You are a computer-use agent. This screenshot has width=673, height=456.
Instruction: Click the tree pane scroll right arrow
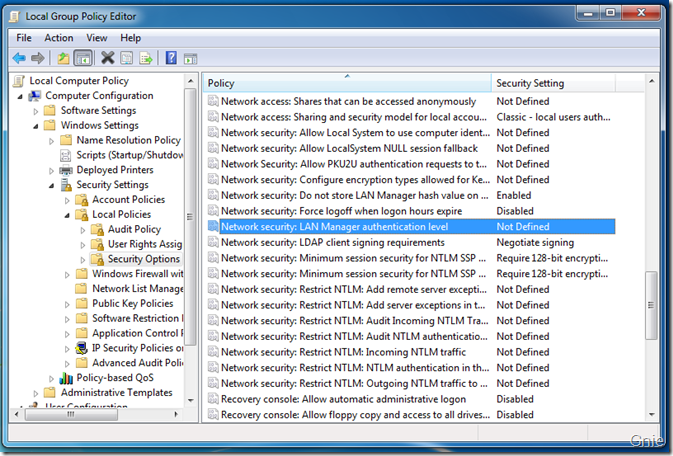176,414
